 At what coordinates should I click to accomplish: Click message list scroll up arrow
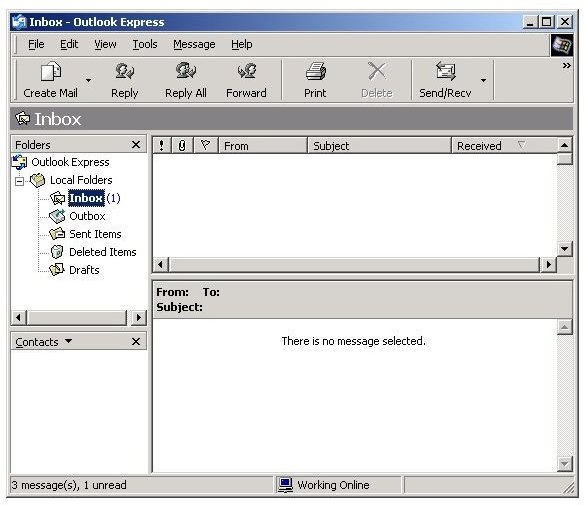pyautogui.click(x=565, y=145)
